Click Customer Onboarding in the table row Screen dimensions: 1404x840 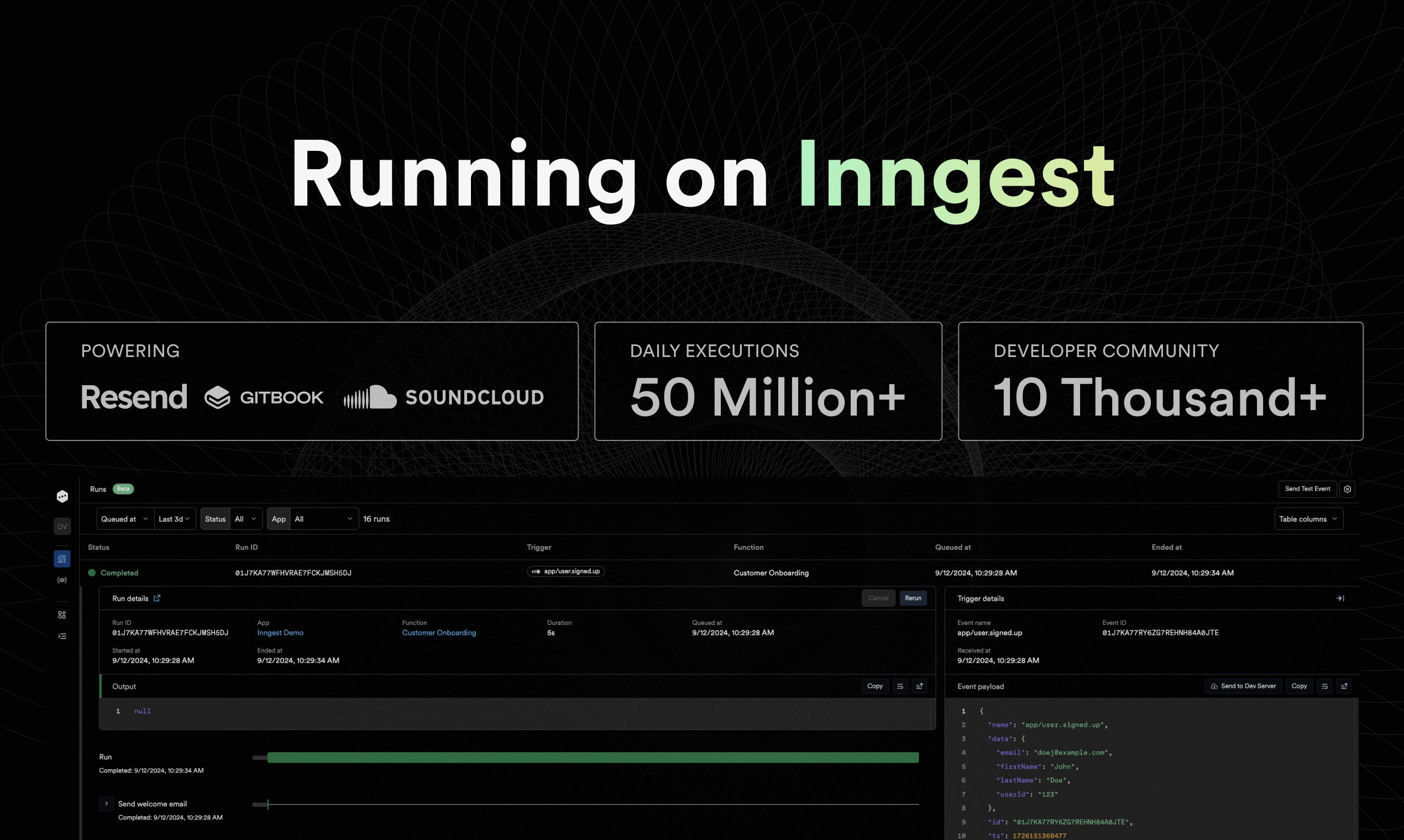[771, 573]
